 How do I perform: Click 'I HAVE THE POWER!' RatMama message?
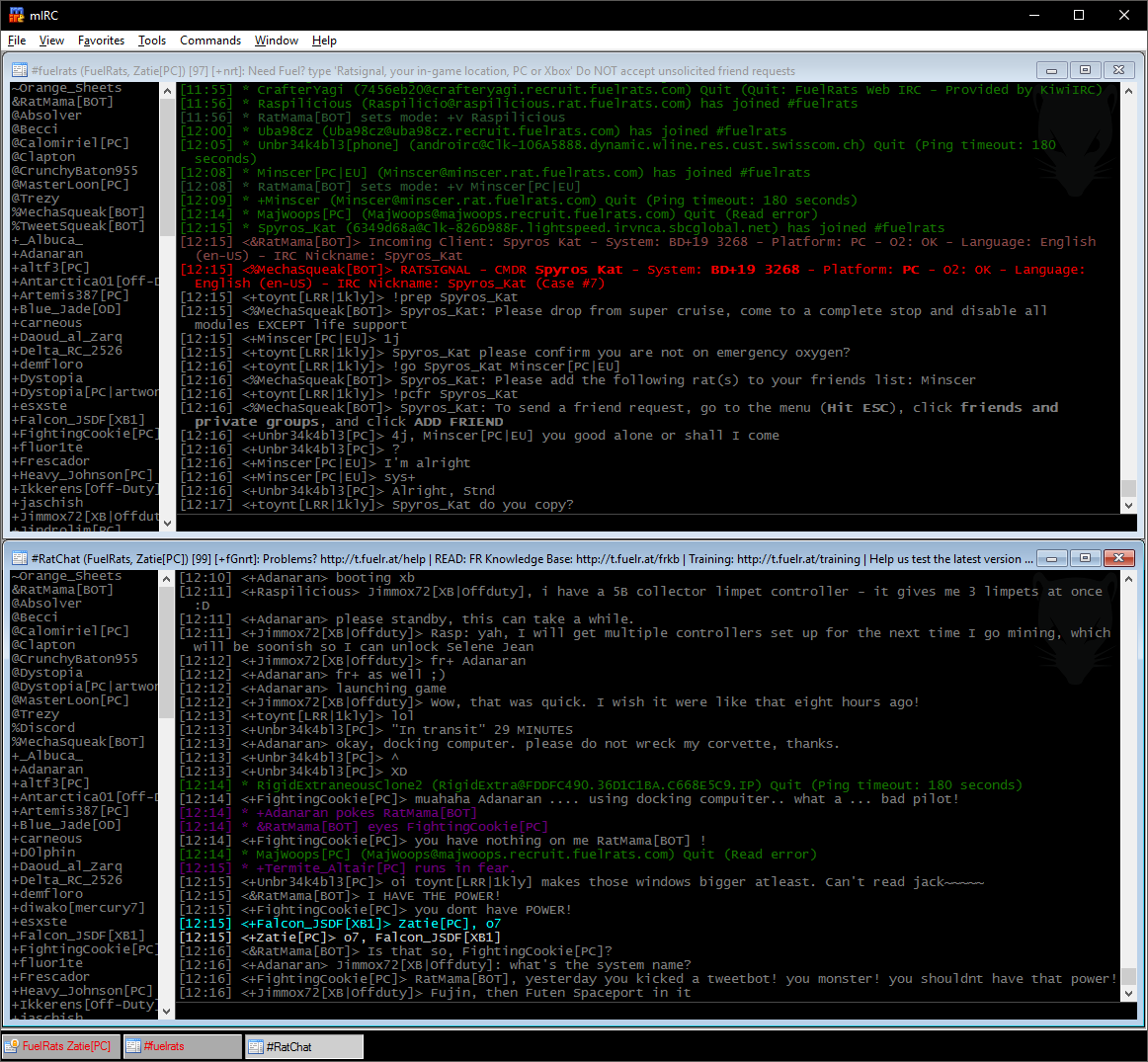click(341, 896)
